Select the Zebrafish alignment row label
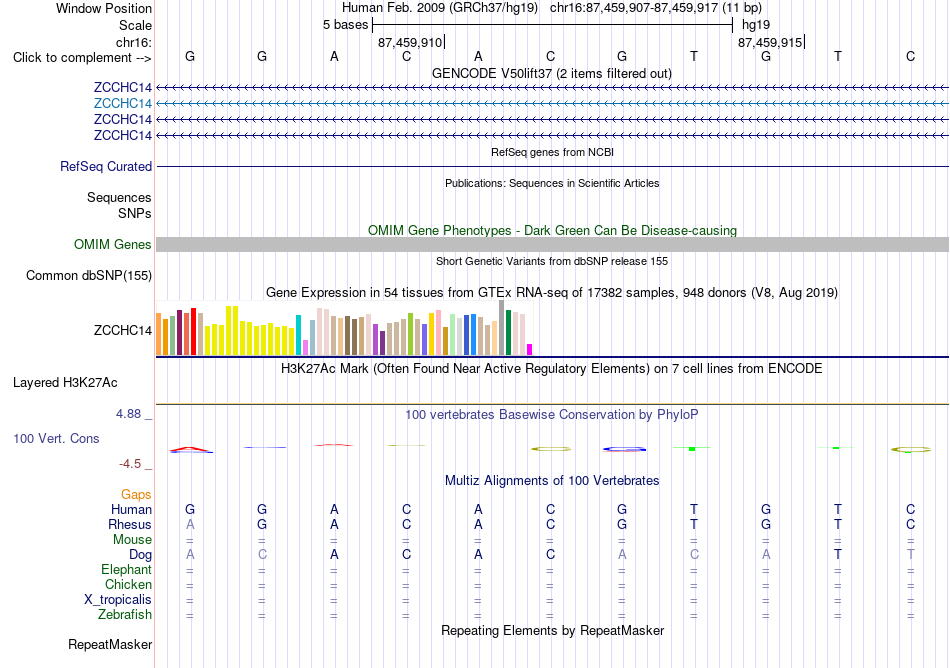The image size is (950, 668). 125,615
